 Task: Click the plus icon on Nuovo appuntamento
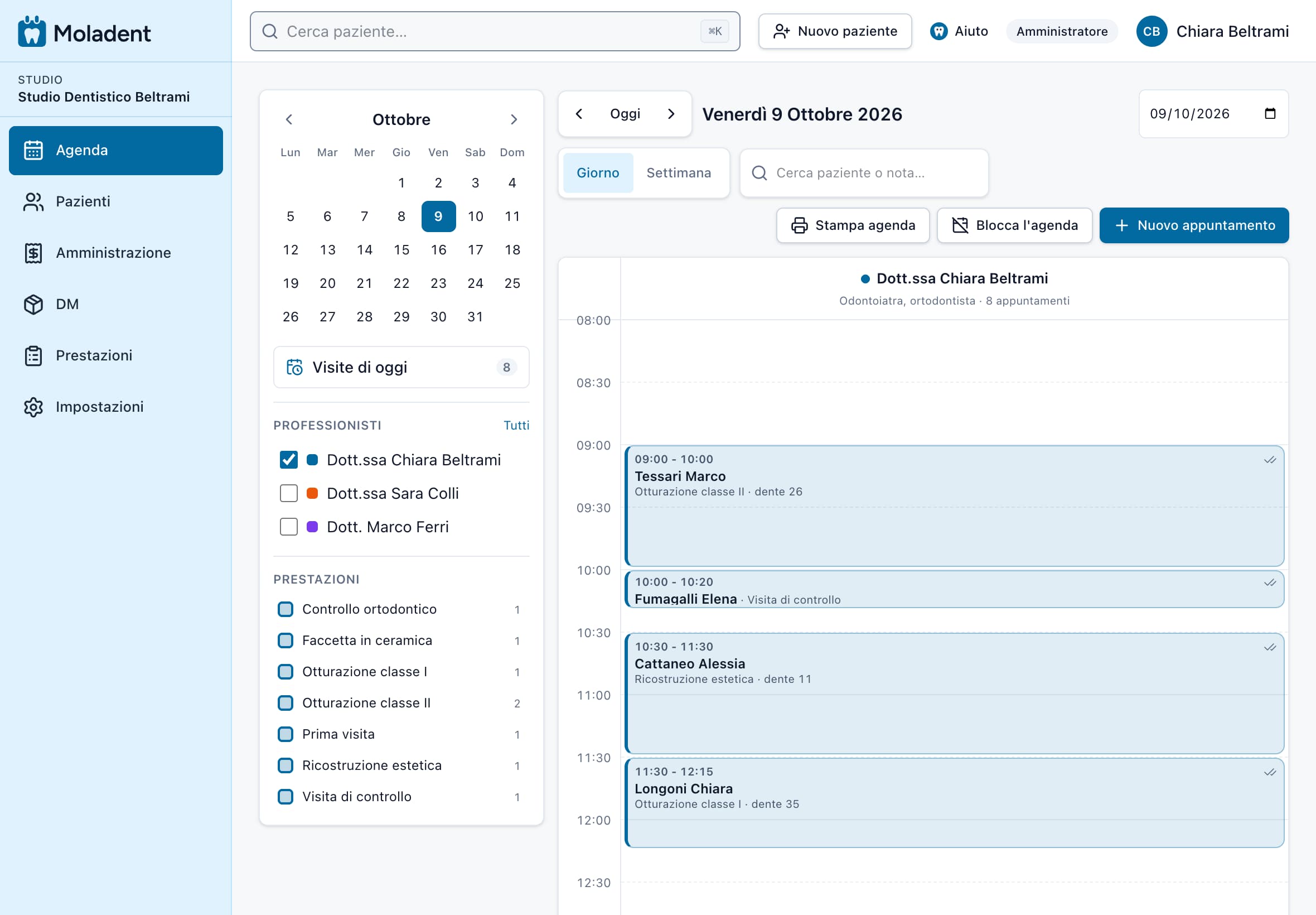click(x=1122, y=225)
